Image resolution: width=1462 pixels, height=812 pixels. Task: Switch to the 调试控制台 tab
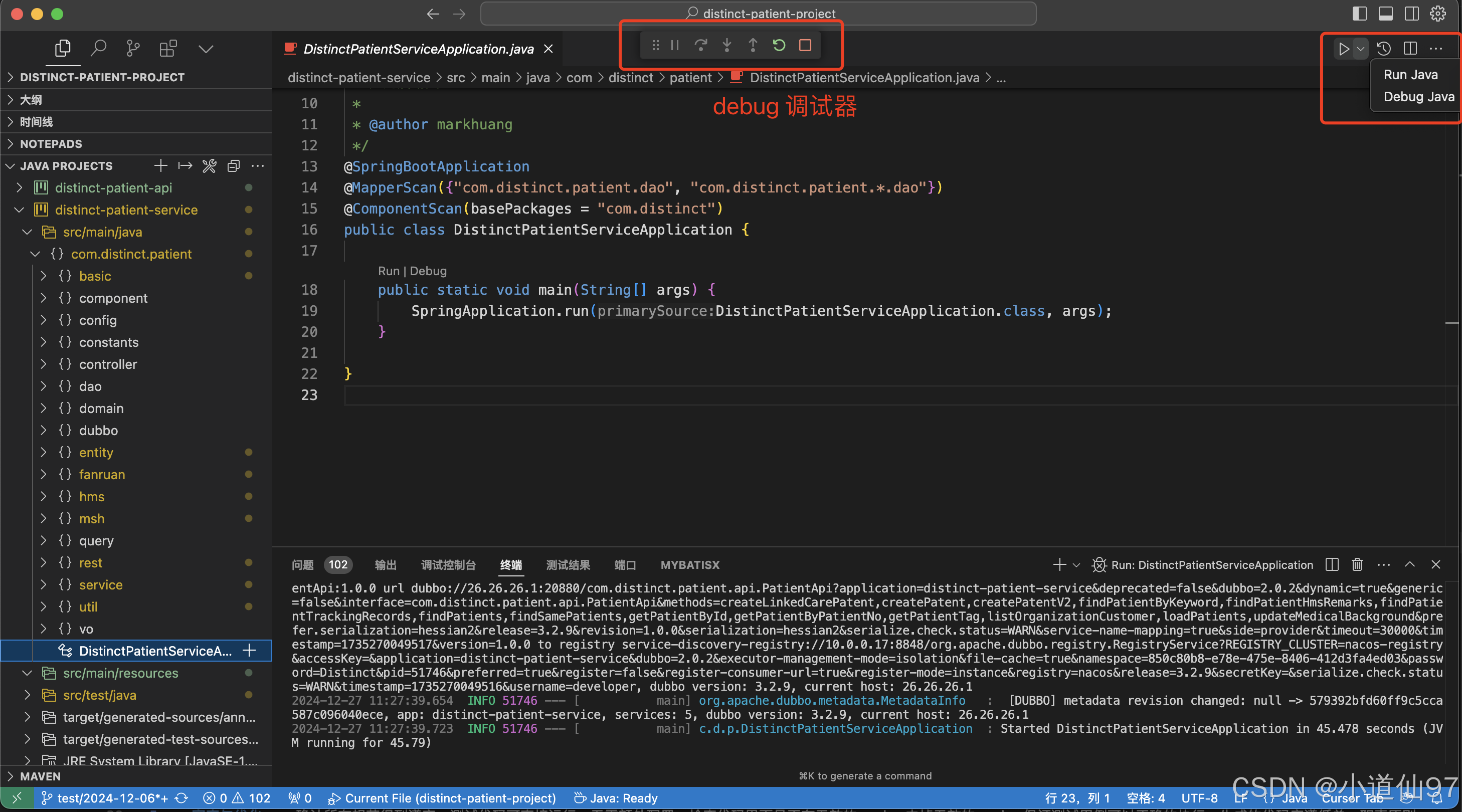448,564
